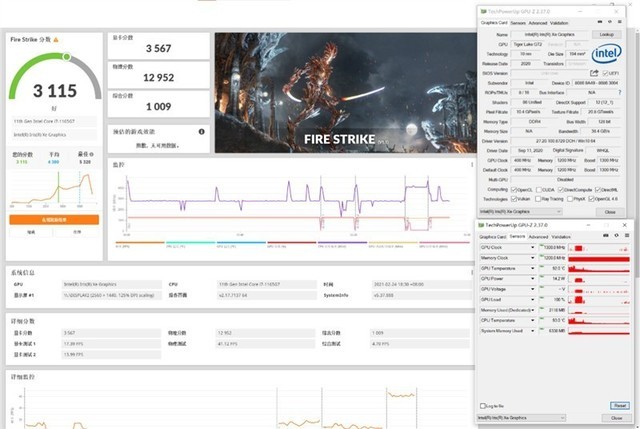Click the green knob on the score gauge
Image resolution: width=640 pixels, height=429 pixels.
[x=67, y=57]
